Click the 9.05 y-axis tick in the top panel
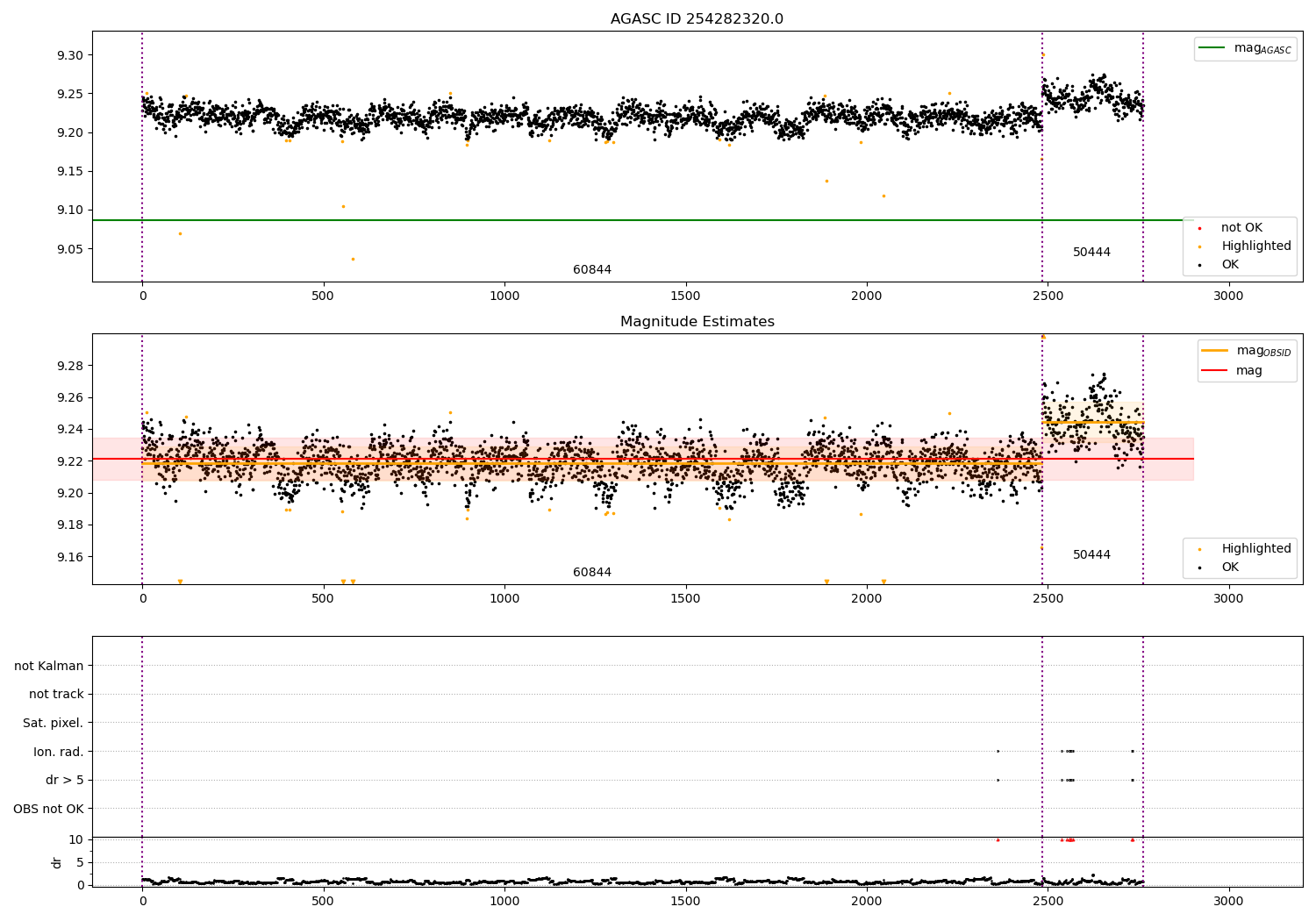The width and height of the screenshot is (1316, 921). (69, 249)
